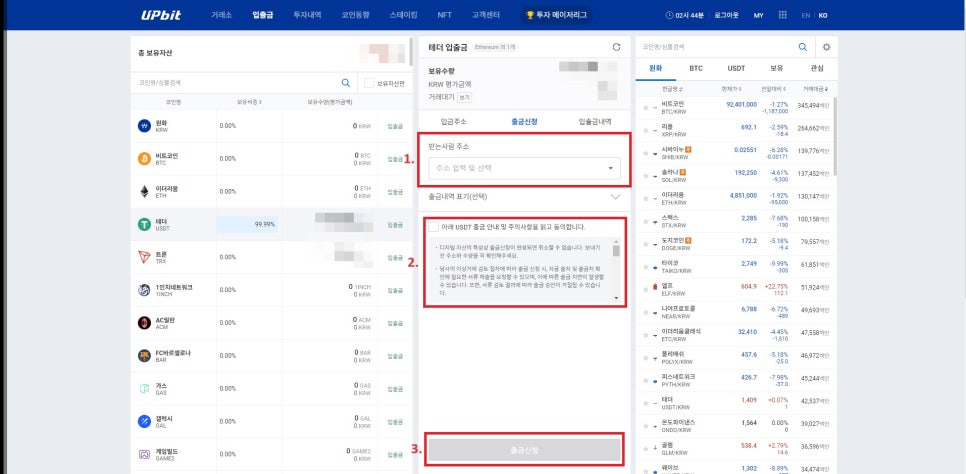Click the market list vertical scrollbar
The height and width of the screenshot is (474, 966).
(835, 136)
